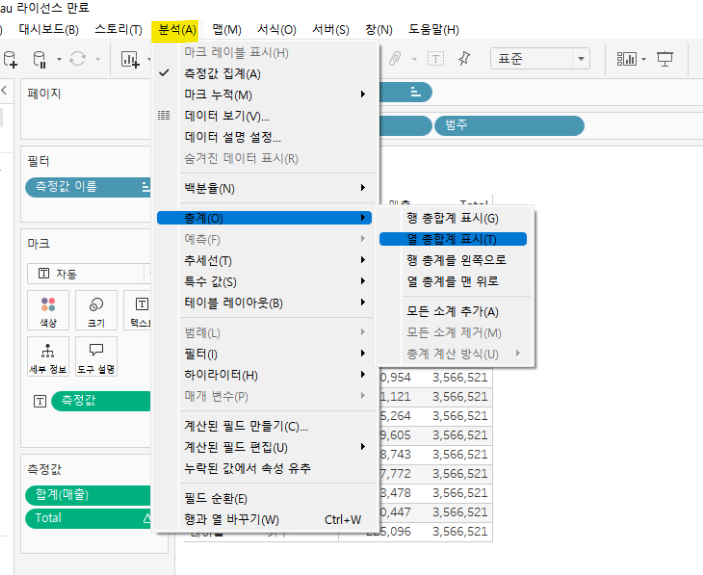Click the text icon beside 측정값 pill
The height and width of the screenshot is (575, 703).
click(40, 401)
